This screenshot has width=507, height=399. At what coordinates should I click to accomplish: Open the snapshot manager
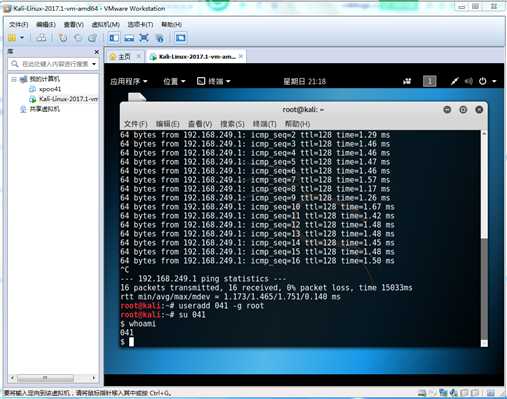click(x=92, y=38)
